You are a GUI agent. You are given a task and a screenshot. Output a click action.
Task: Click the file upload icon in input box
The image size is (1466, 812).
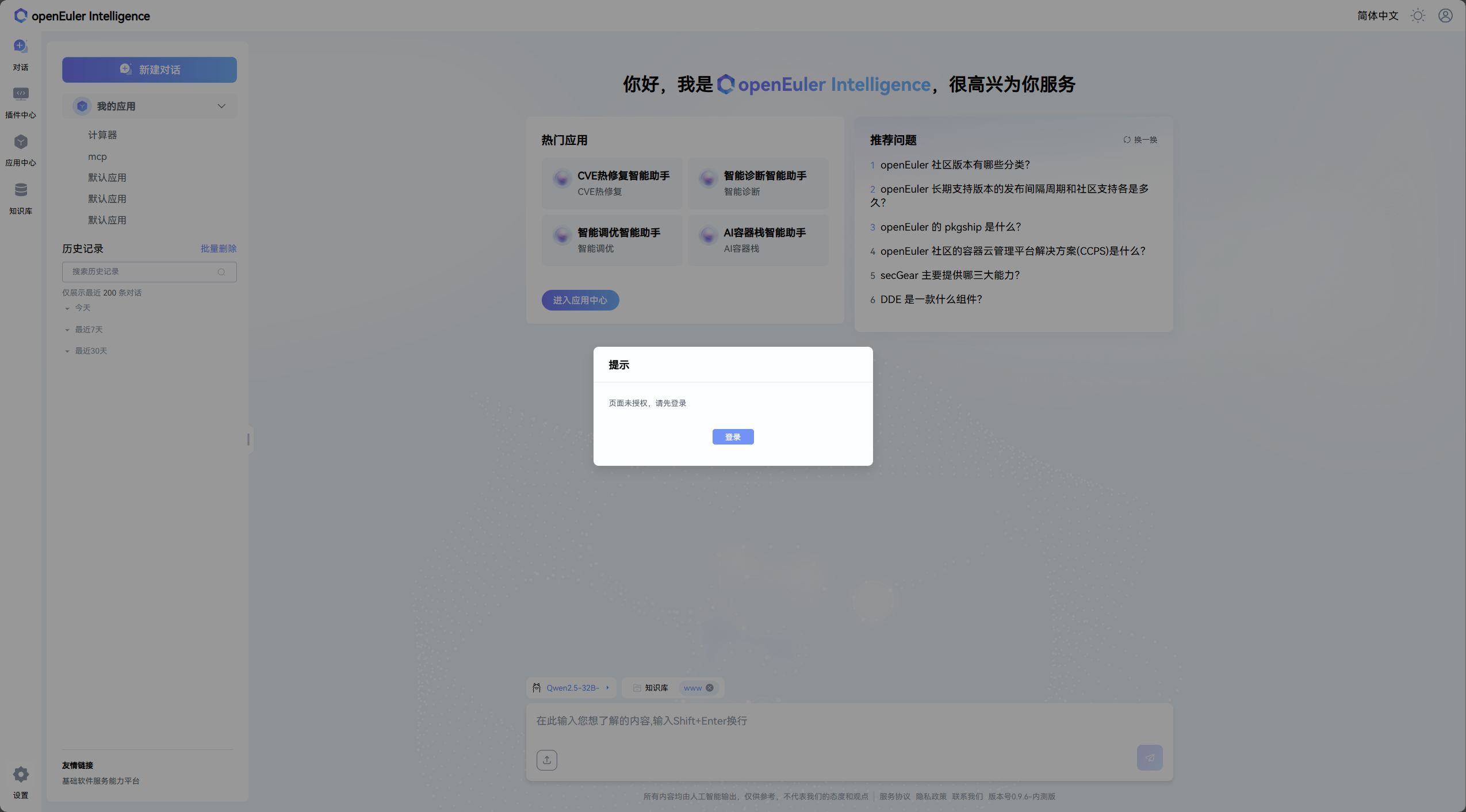546,760
